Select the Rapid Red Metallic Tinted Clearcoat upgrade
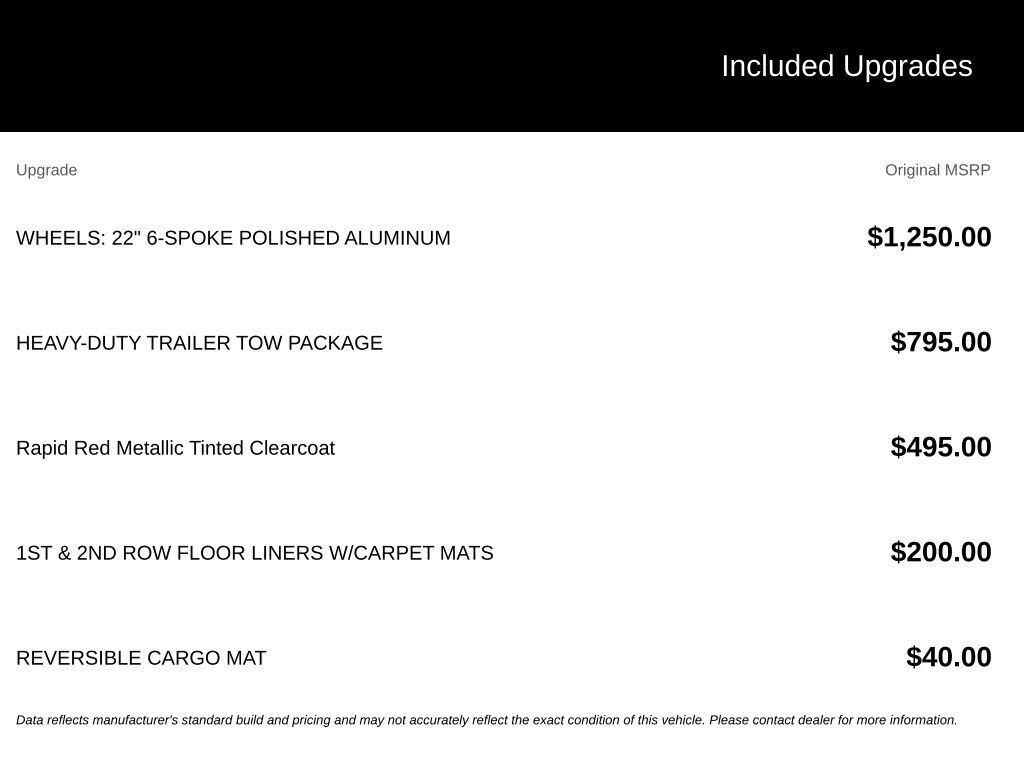 175,448
